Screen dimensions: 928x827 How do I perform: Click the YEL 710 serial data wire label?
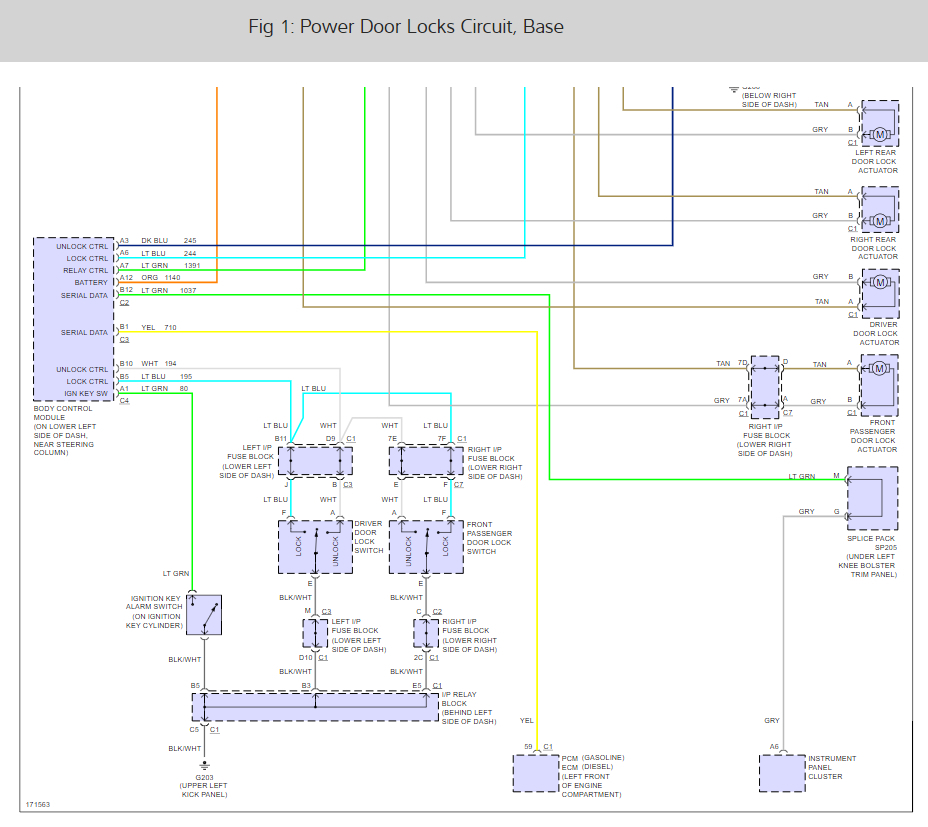(162, 327)
